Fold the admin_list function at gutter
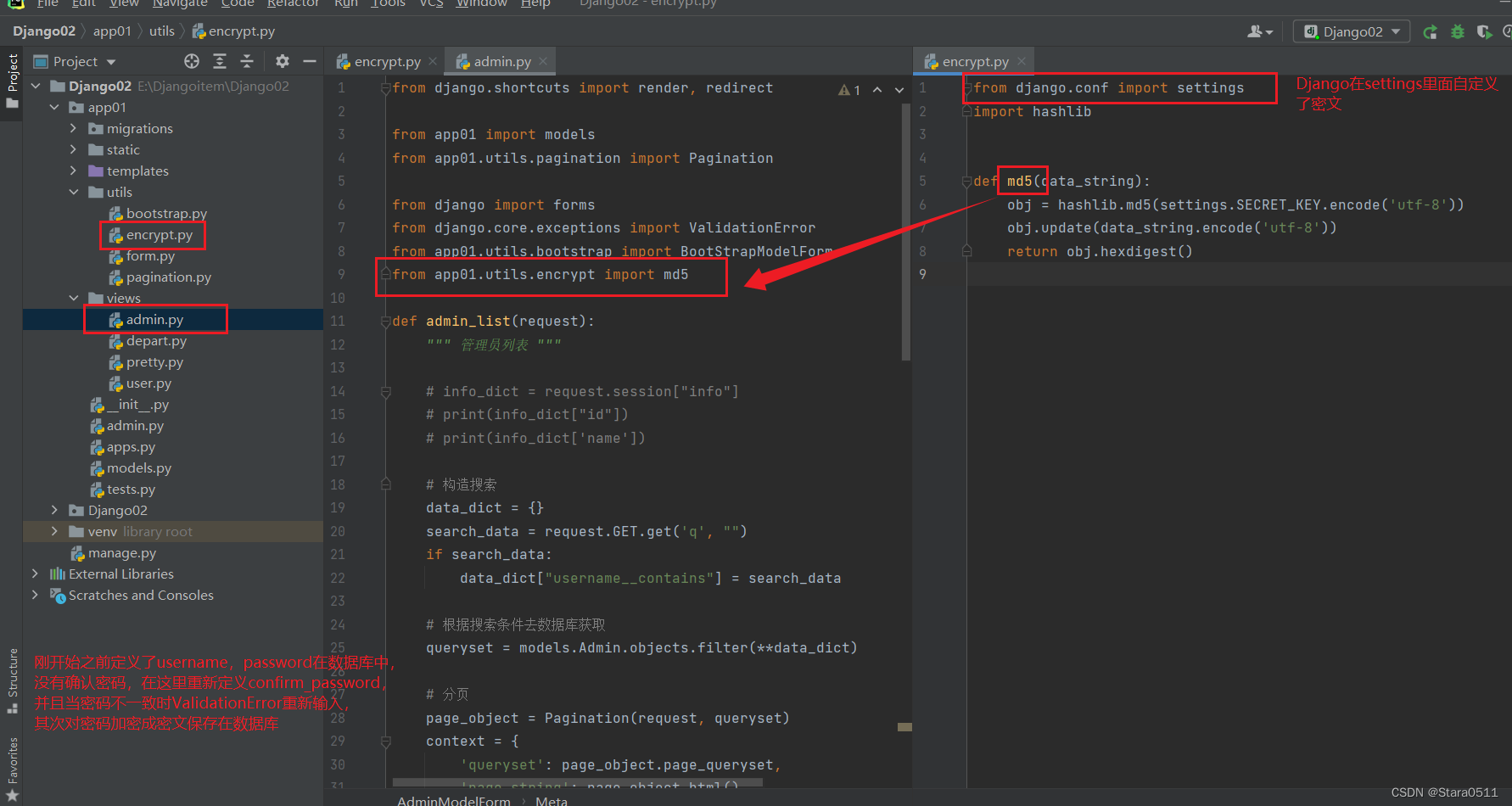 385,322
